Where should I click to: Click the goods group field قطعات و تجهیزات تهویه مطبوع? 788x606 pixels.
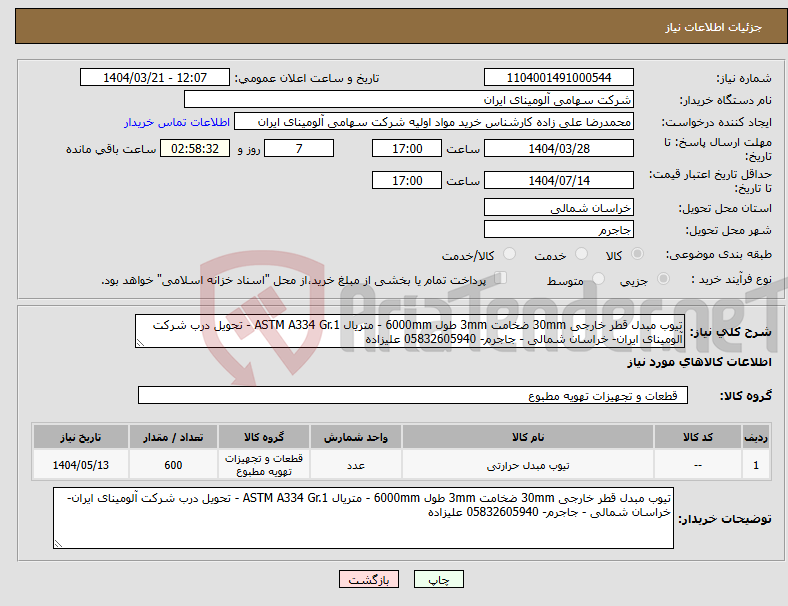(x=413, y=395)
